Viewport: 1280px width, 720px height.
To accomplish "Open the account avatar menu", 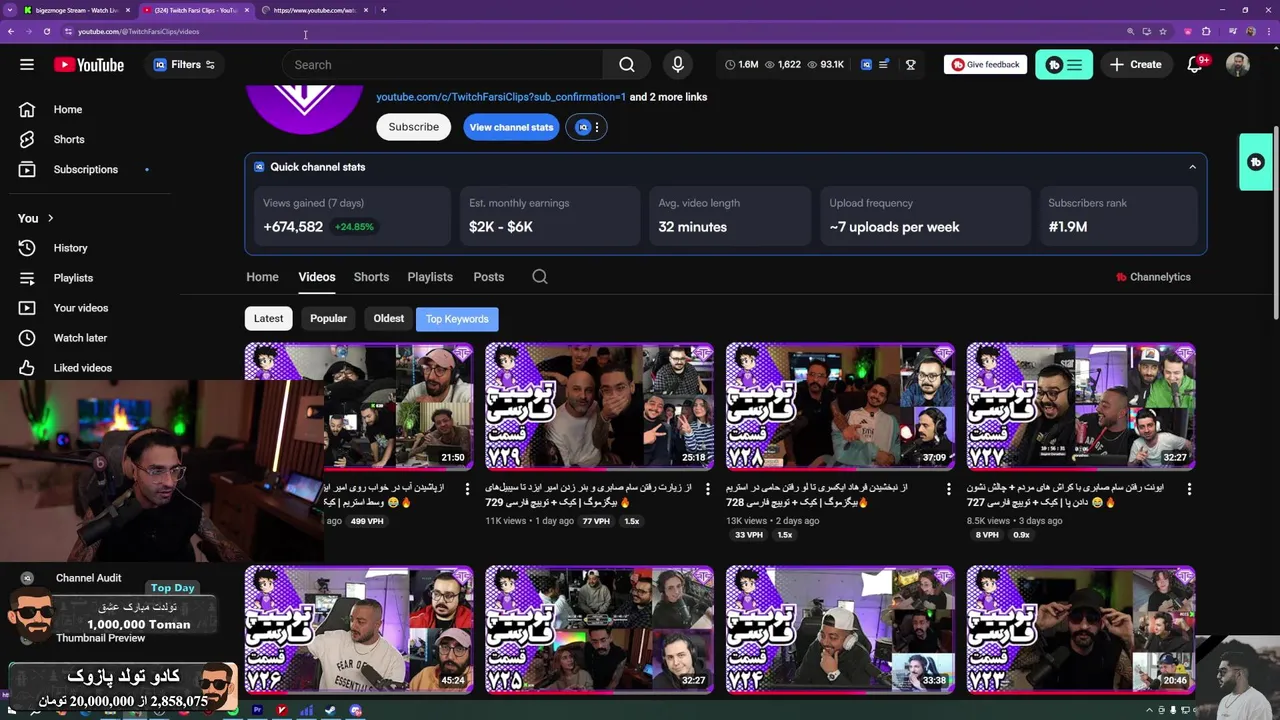I will (x=1238, y=65).
